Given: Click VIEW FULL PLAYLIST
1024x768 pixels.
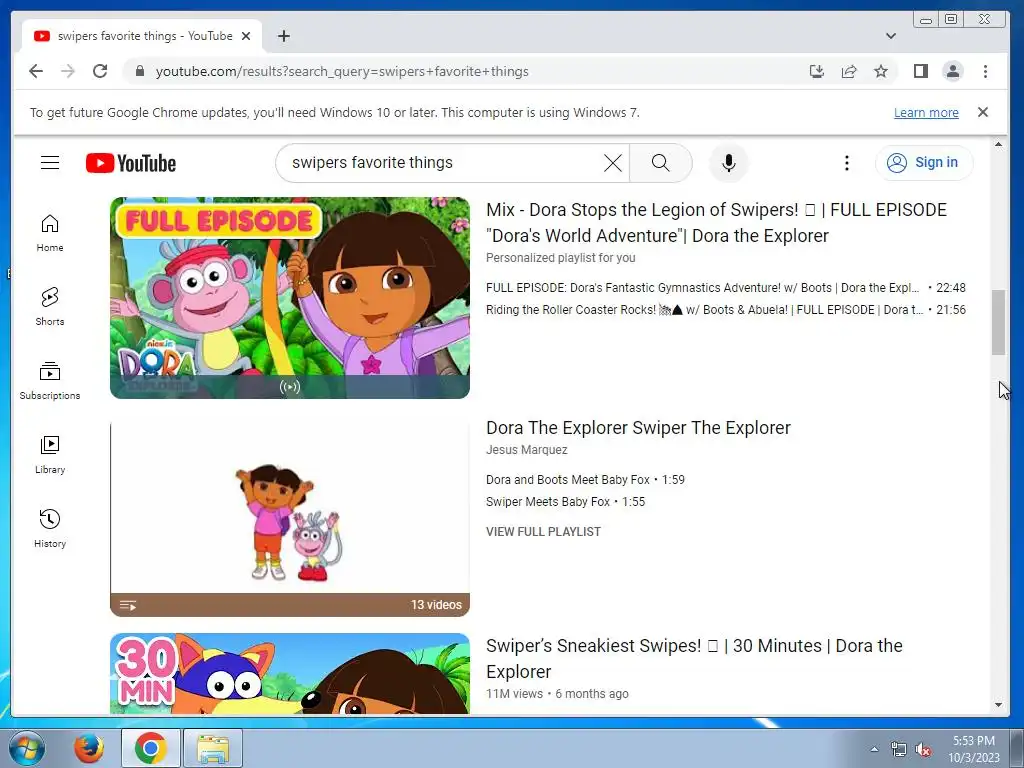Looking at the screenshot, I should pyautogui.click(x=543, y=532).
